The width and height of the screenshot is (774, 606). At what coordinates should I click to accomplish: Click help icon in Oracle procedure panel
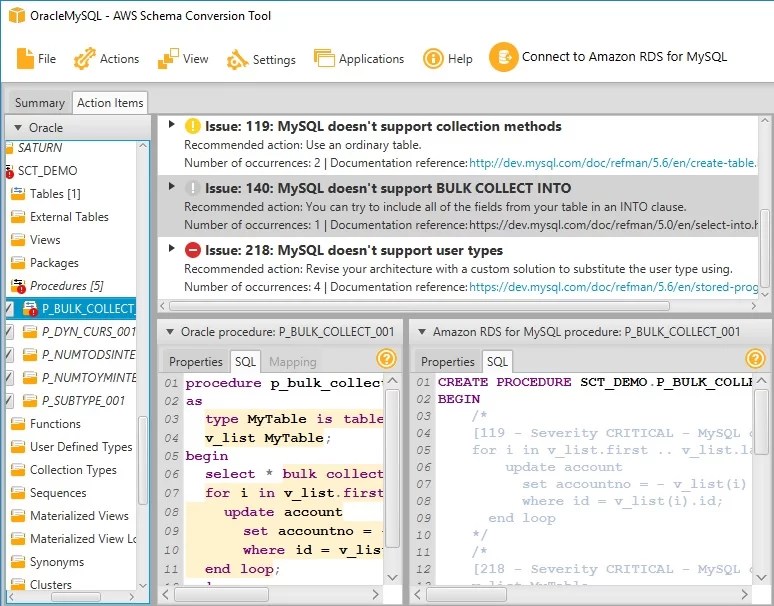pos(386,359)
